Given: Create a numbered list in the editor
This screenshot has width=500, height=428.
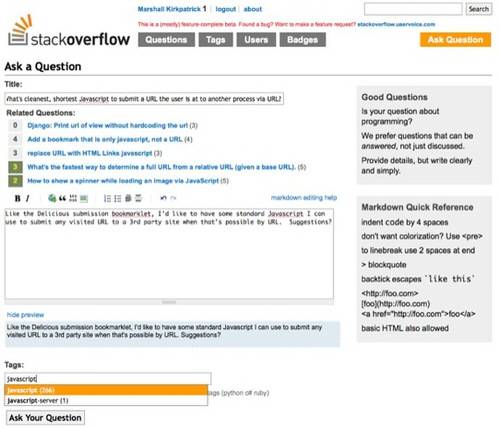Looking at the screenshot, I should click(x=107, y=199).
